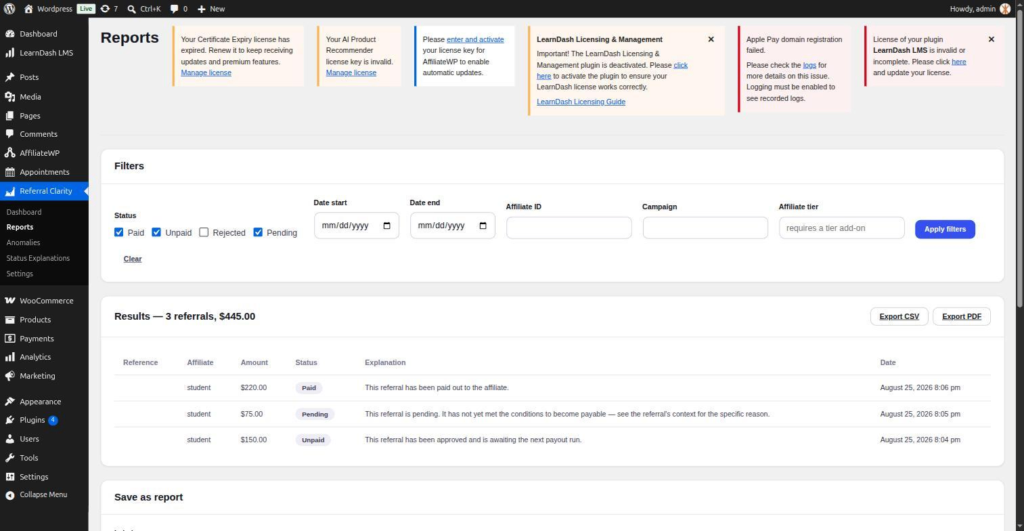Screen dimensions: 1024x531
Task: Click the updates icon showing 7
Action: click(x=104, y=8)
